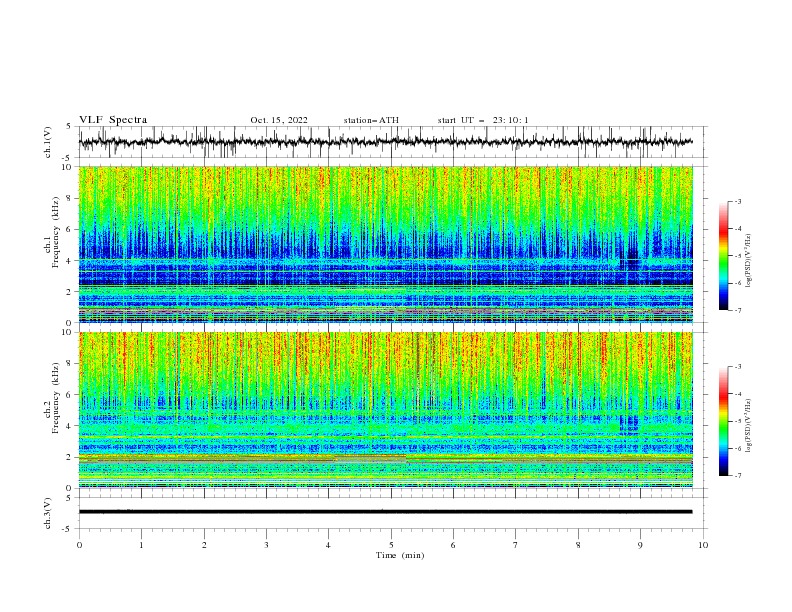The height and width of the screenshot is (612, 792).
Task: Click the 'Time (min)' axis label
Action: 400,555
